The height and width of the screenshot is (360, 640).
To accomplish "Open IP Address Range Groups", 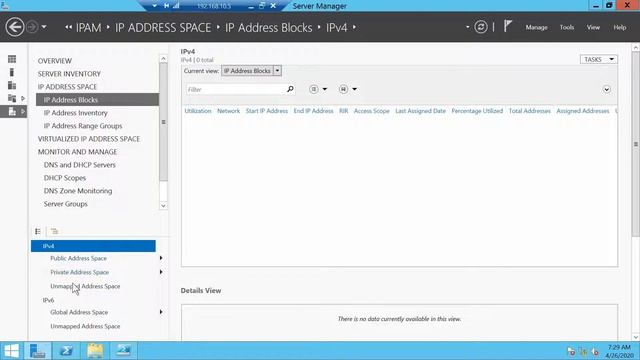I will pos(83,126).
